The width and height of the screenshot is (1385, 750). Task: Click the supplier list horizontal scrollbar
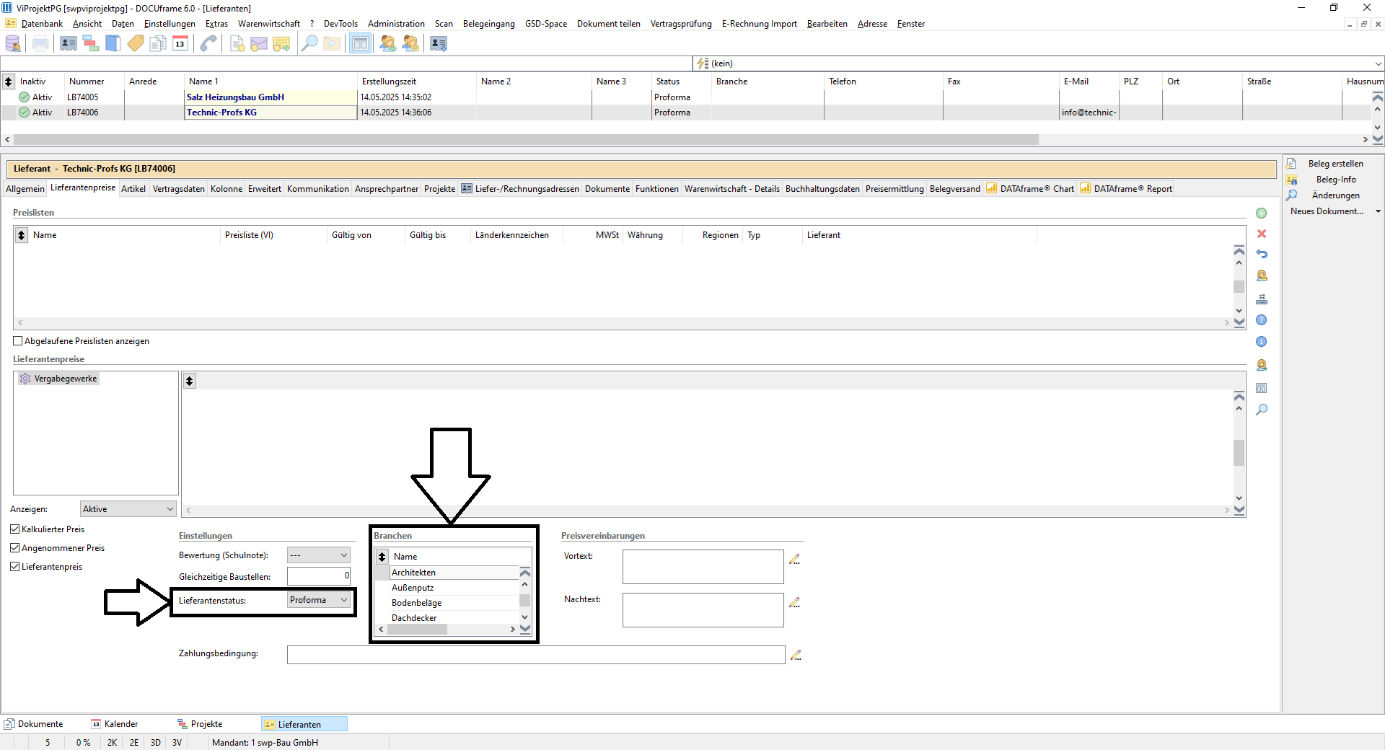[685, 139]
